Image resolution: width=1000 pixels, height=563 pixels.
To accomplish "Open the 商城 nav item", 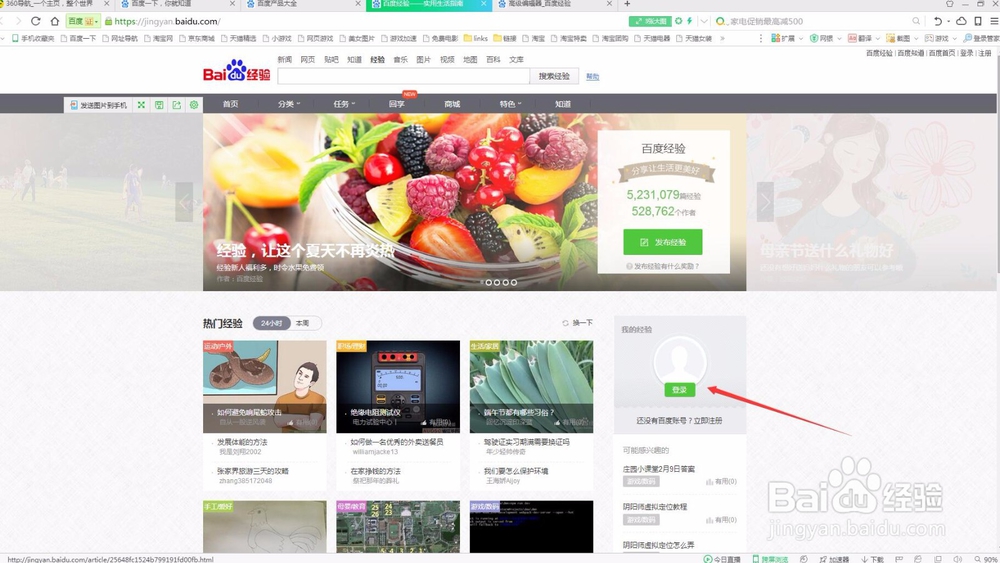I will coord(452,104).
